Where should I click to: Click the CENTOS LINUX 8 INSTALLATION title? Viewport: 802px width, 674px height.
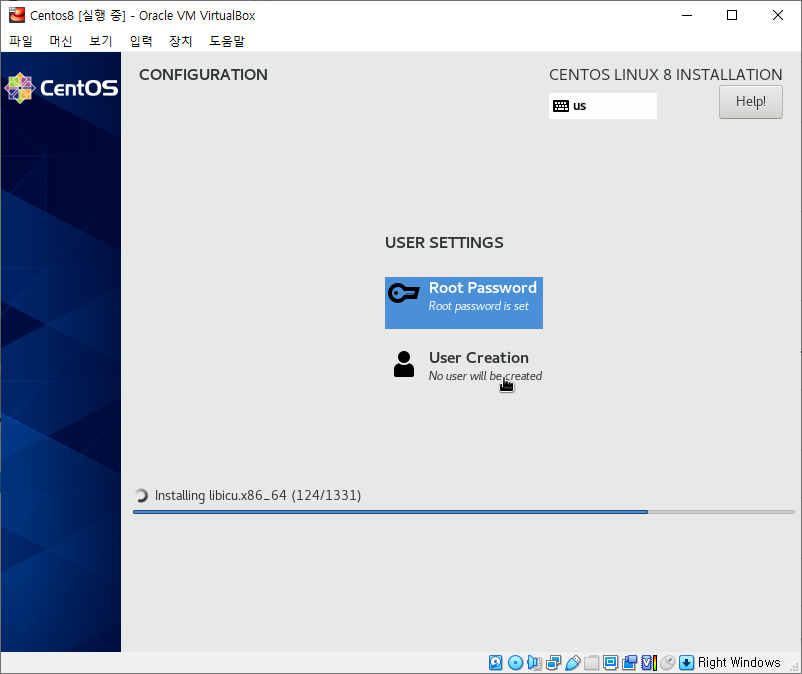point(665,75)
